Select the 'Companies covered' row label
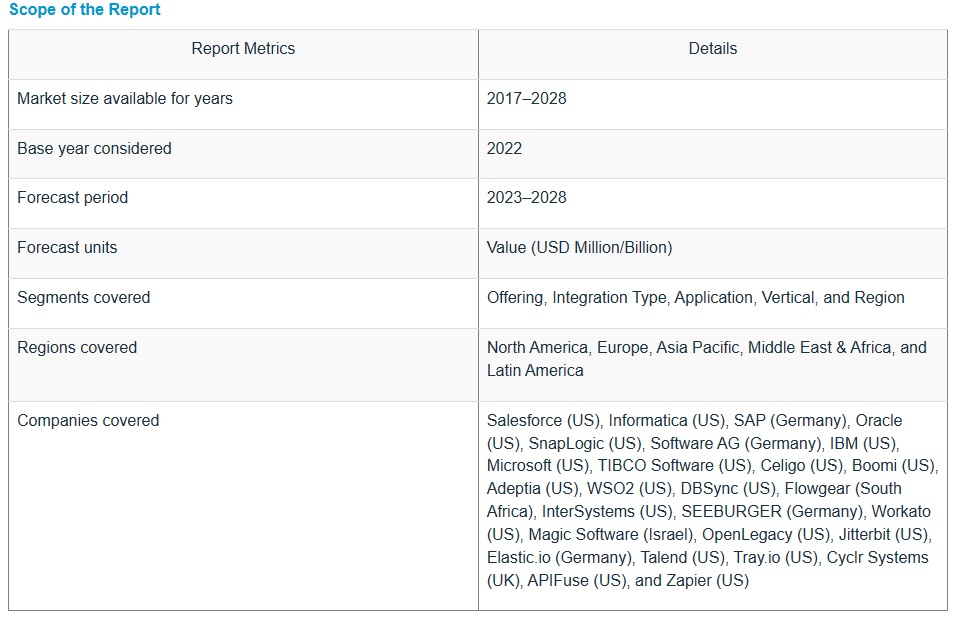Image resolution: width=955 pixels, height=618 pixels. click(x=88, y=420)
